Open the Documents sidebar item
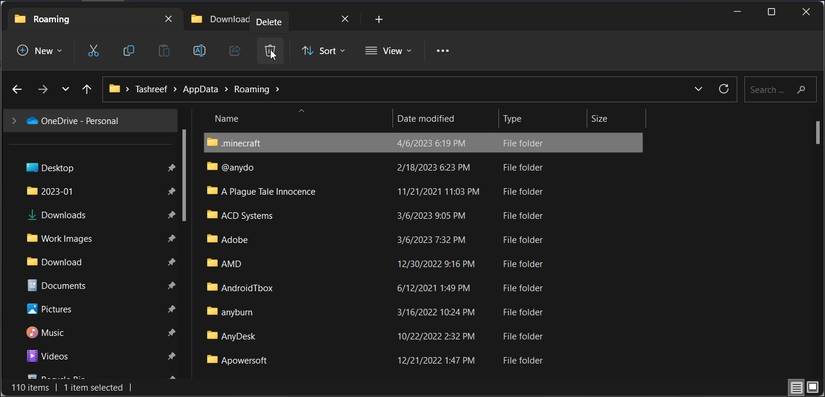 click(x=63, y=286)
